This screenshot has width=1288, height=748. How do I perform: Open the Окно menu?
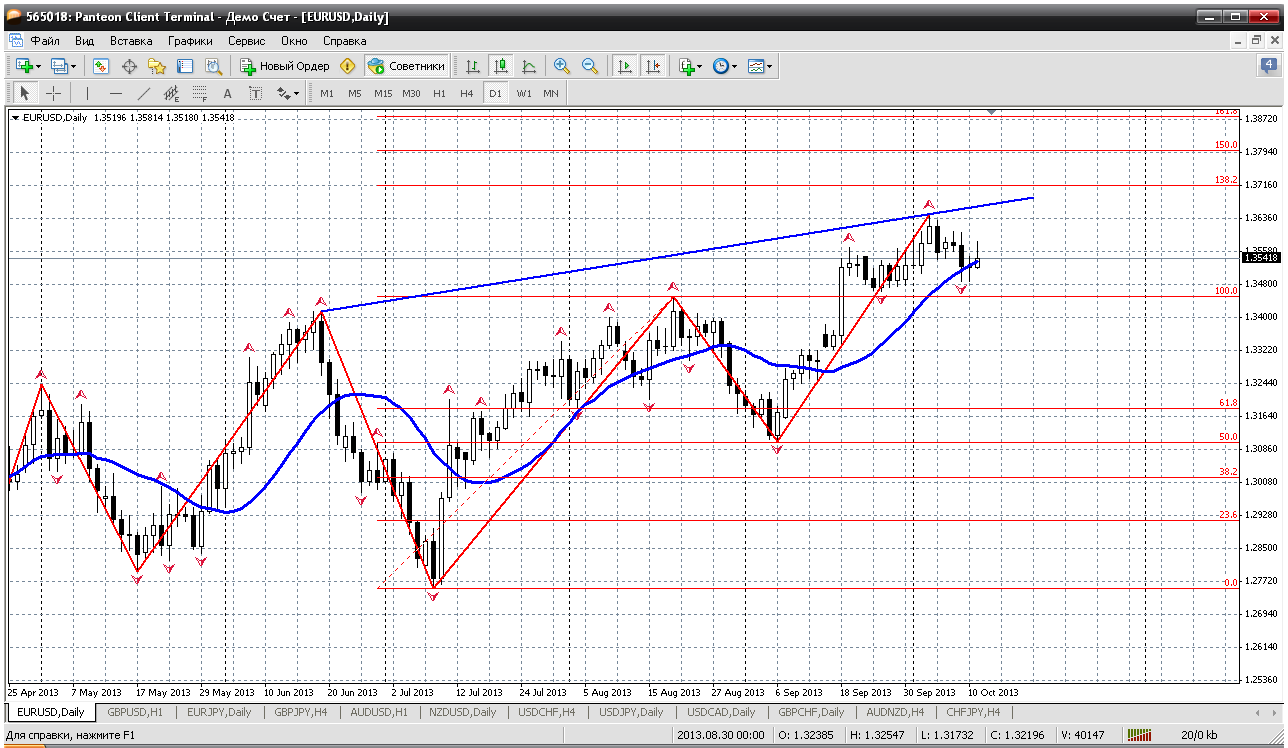(294, 41)
